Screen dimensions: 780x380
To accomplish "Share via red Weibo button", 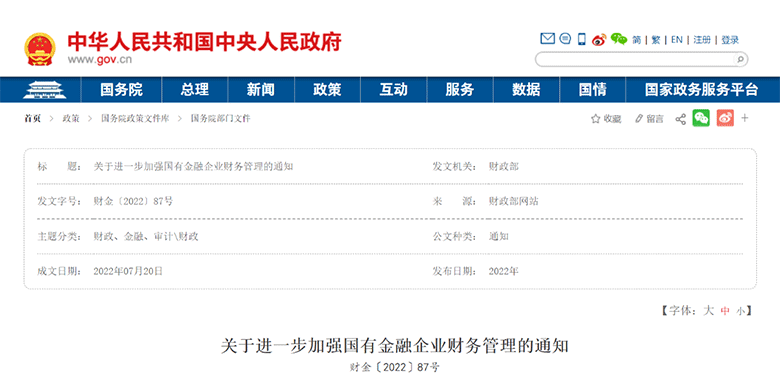I will tap(725, 118).
